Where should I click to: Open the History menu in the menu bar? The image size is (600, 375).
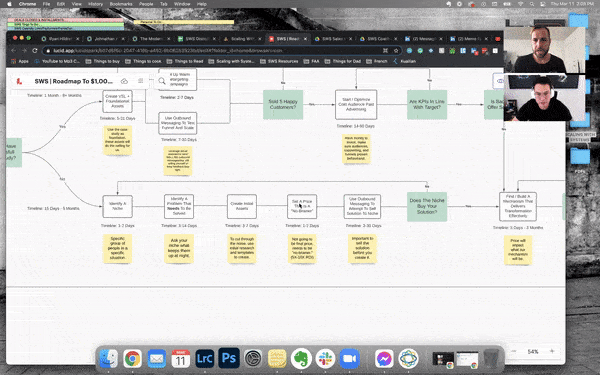(95, 4)
